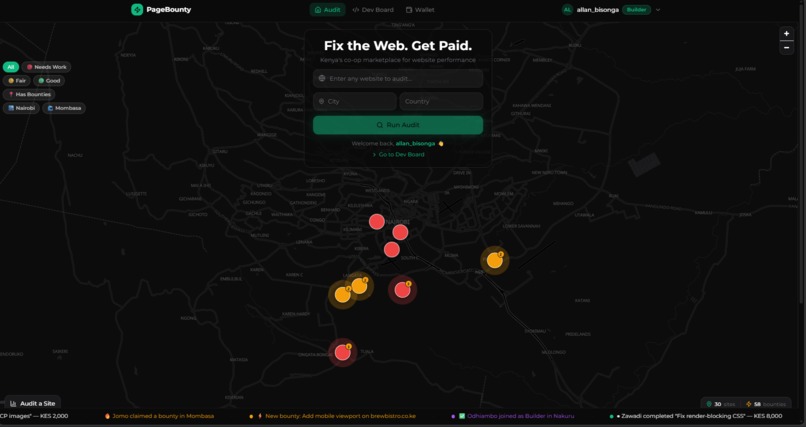Image resolution: width=806 pixels, height=427 pixels.
Task: Click the red marker above SOUTH C label
Action: click(392, 250)
